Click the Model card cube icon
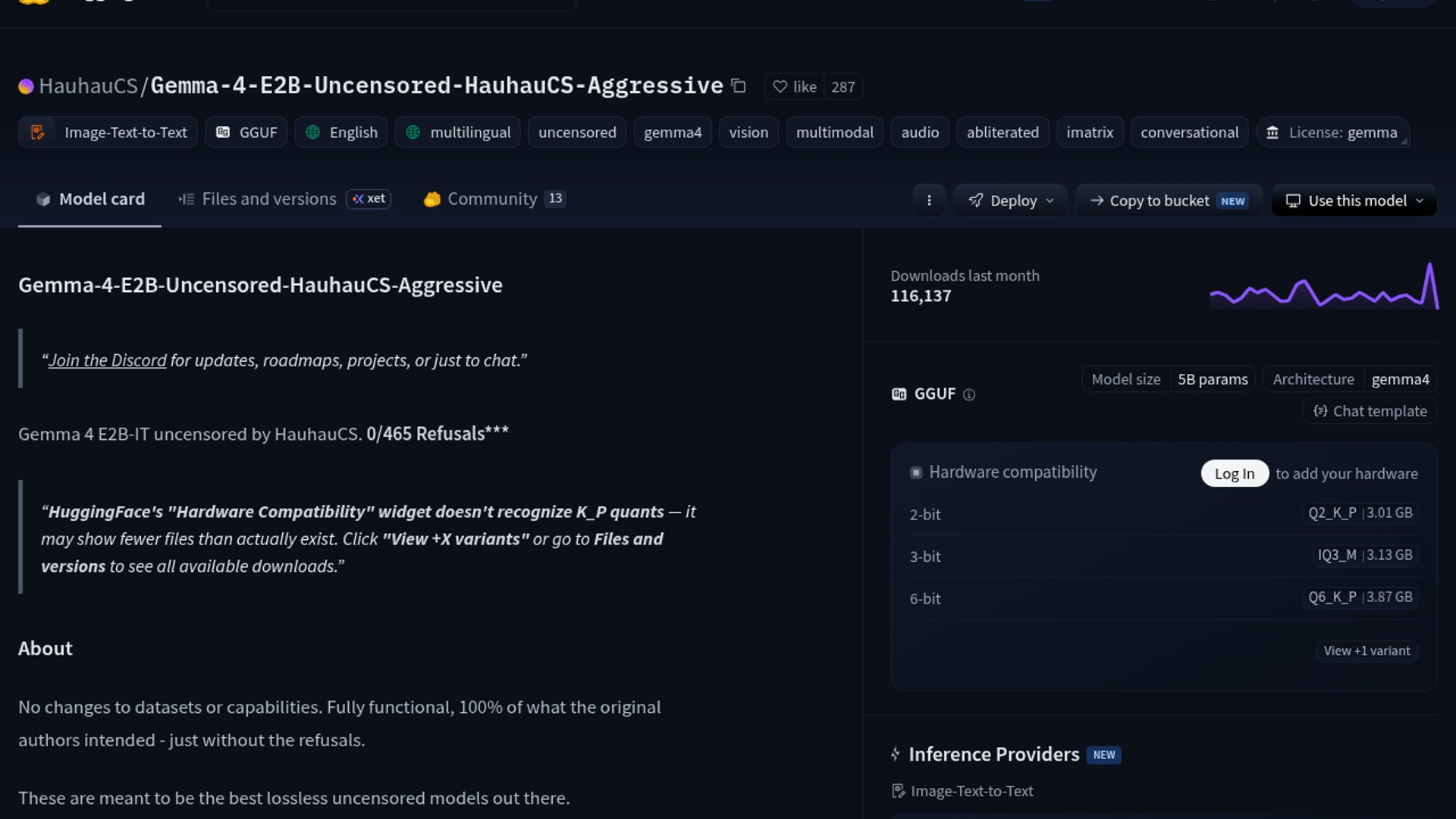Viewport: 1456px width, 819px height. pos(43,199)
